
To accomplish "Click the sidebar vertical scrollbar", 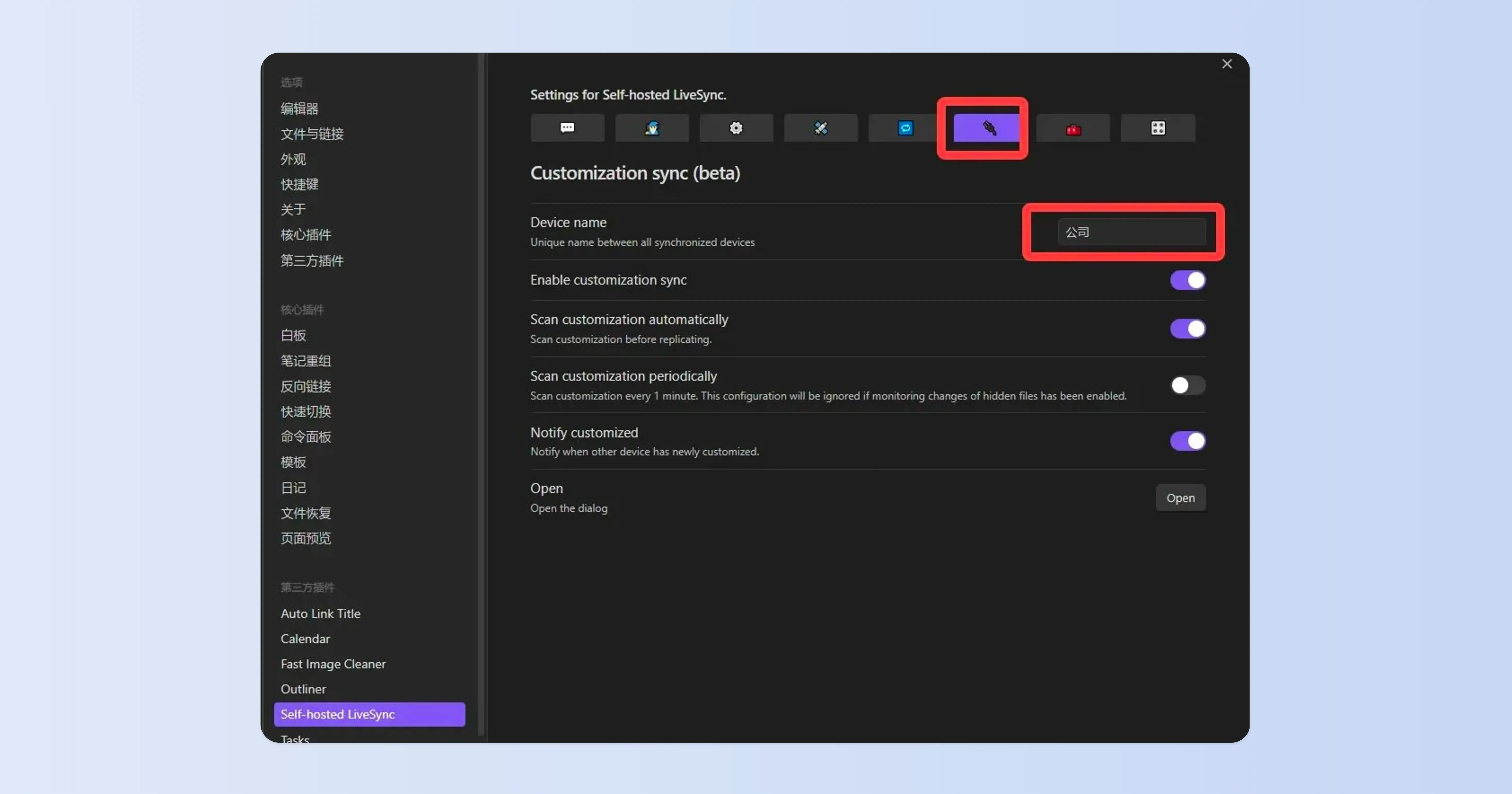I will (x=481, y=394).
